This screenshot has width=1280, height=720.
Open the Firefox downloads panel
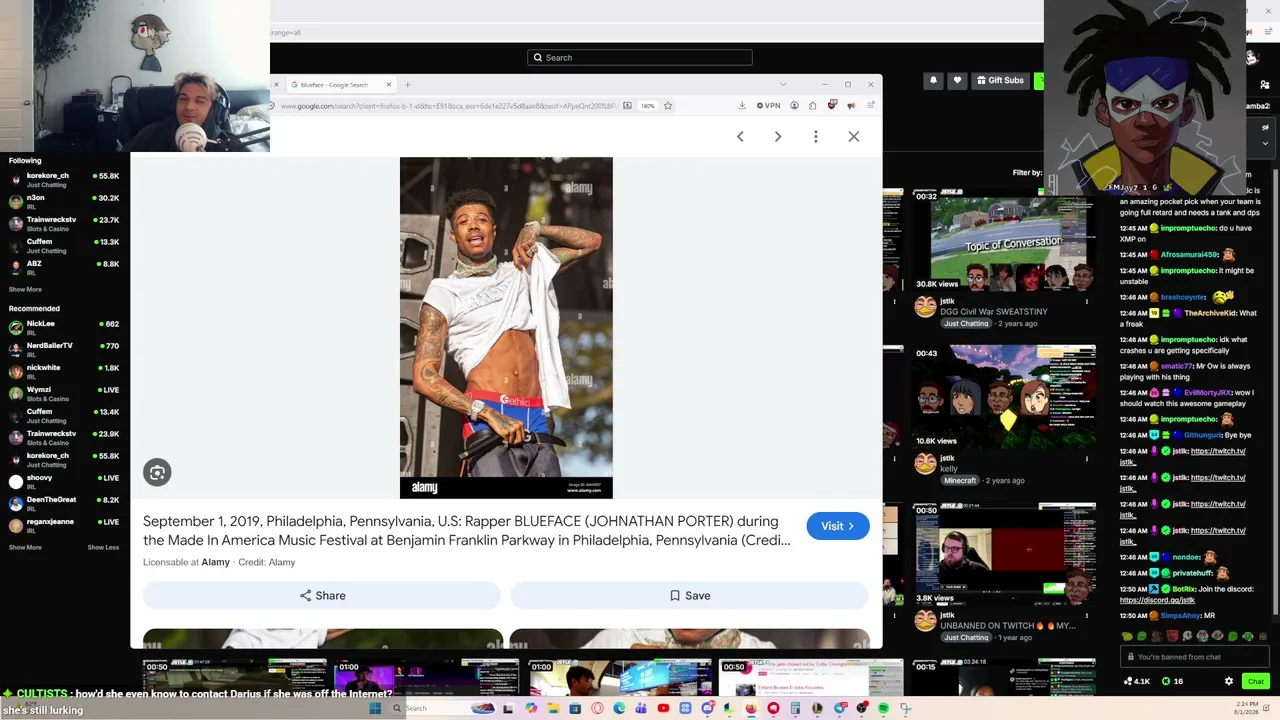(742, 105)
